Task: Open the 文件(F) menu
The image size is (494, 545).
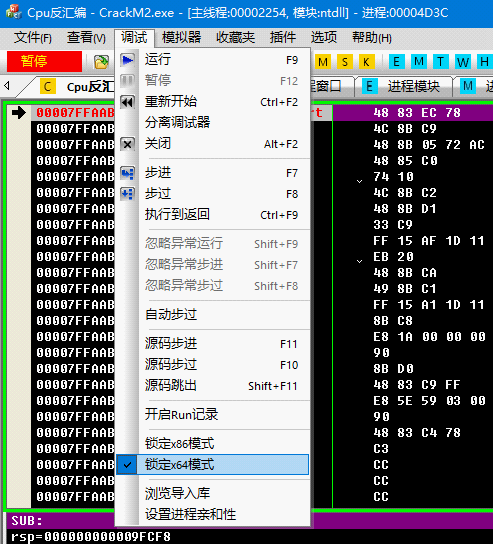Action: click(33, 38)
